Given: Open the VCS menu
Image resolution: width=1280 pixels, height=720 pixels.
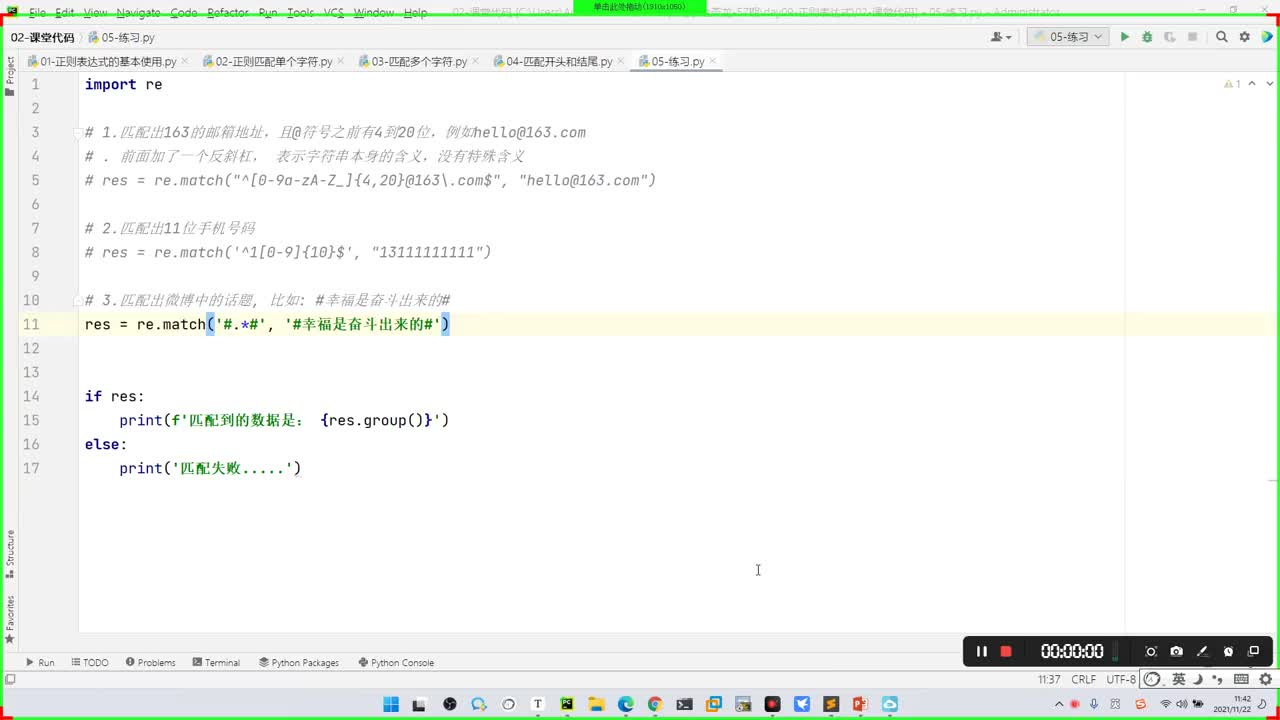Looking at the screenshot, I should pyautogui.click(x=334, y=12).
